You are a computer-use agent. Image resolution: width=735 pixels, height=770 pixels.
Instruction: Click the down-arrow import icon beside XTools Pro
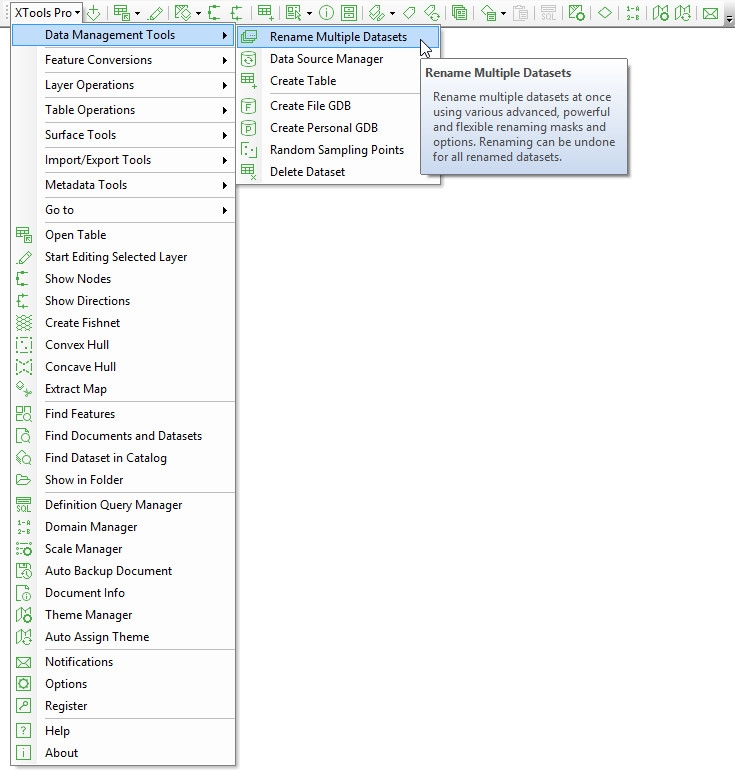click(94, 13)
